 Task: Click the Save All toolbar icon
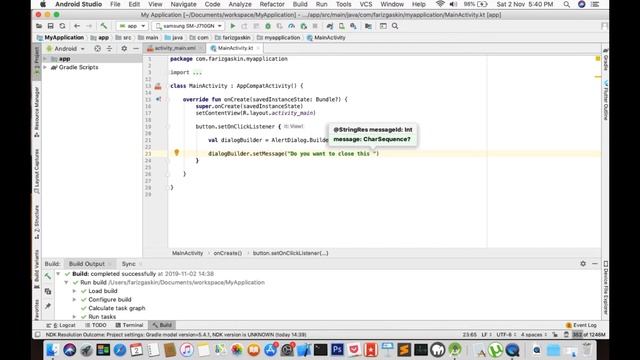click(x=51, y=26)
